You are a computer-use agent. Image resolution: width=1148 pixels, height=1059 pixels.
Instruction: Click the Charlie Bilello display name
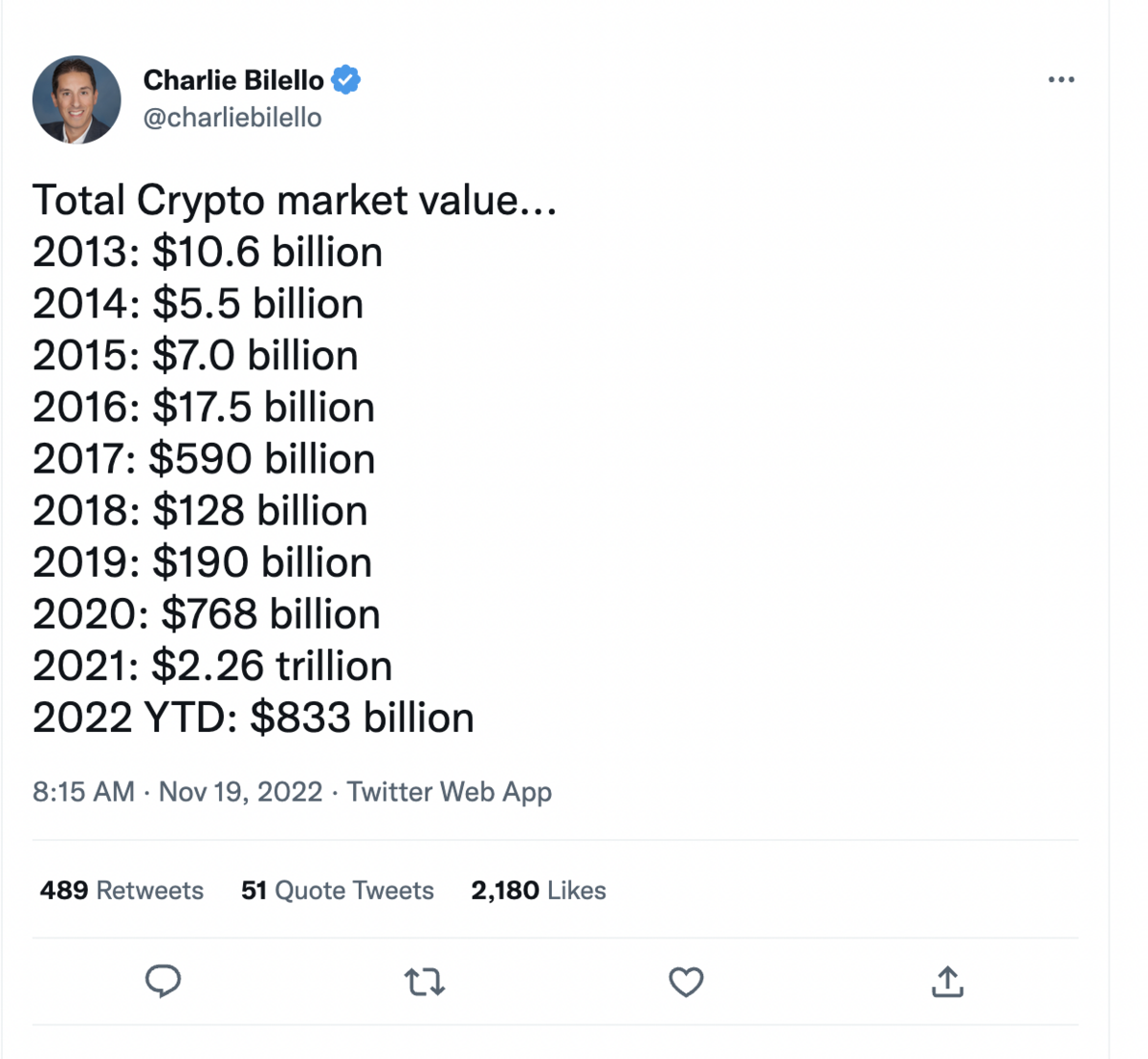click(233, 80)
